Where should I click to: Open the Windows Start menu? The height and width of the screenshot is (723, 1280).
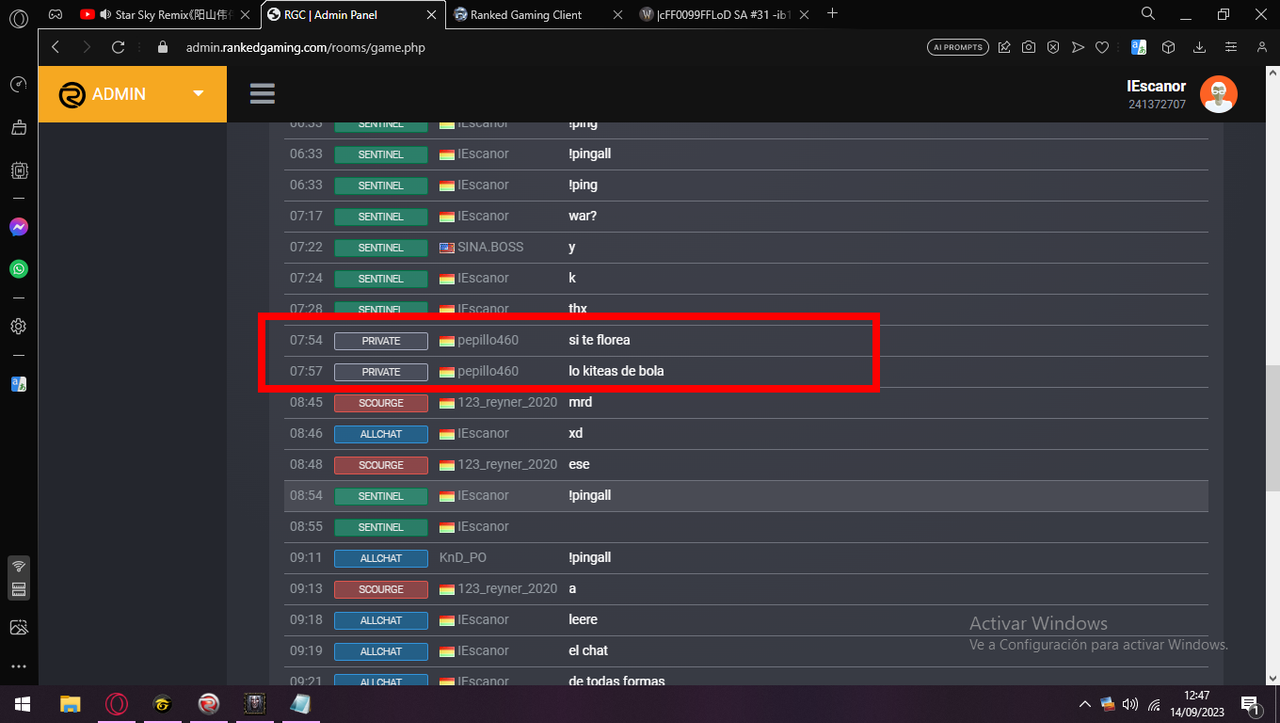[x=21, y=704]
